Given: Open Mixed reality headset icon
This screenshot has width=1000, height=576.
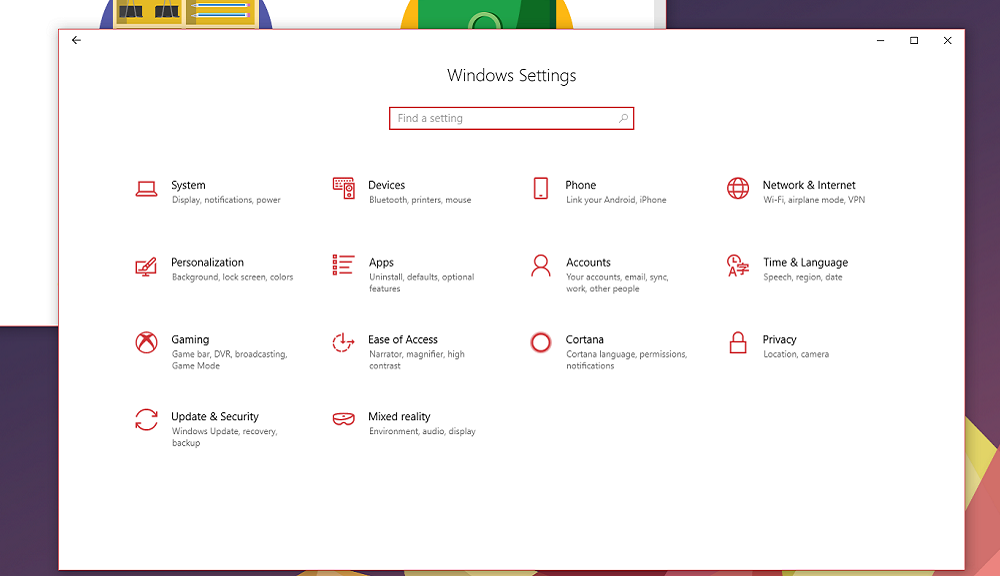Looking at the screenshot, I should 343,420.
